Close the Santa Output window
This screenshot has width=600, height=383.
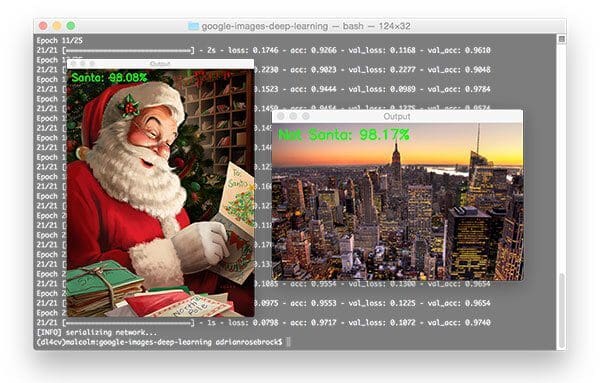[x=73, y=64]
